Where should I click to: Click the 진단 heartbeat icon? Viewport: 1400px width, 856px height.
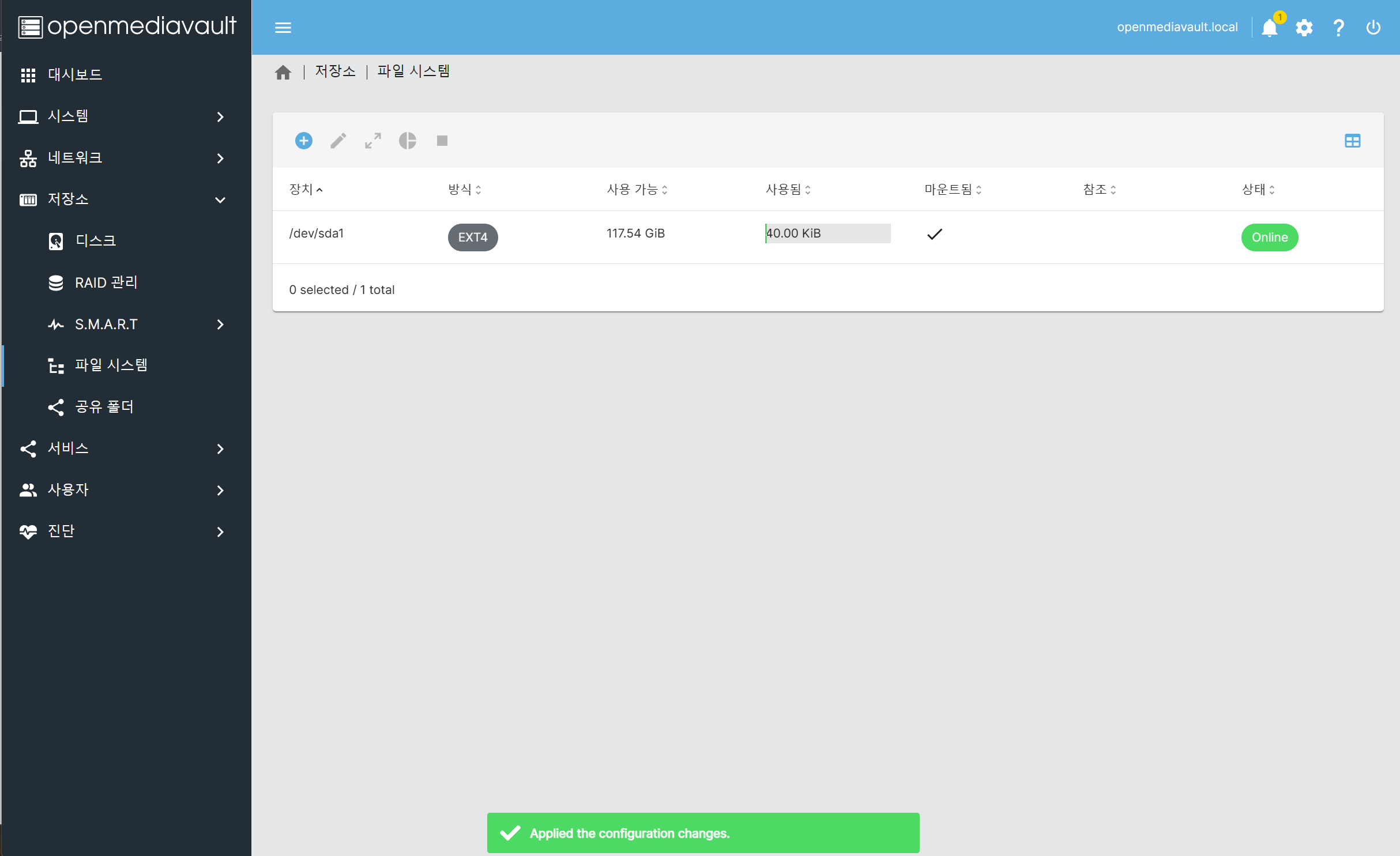click(x=28, y=531)
